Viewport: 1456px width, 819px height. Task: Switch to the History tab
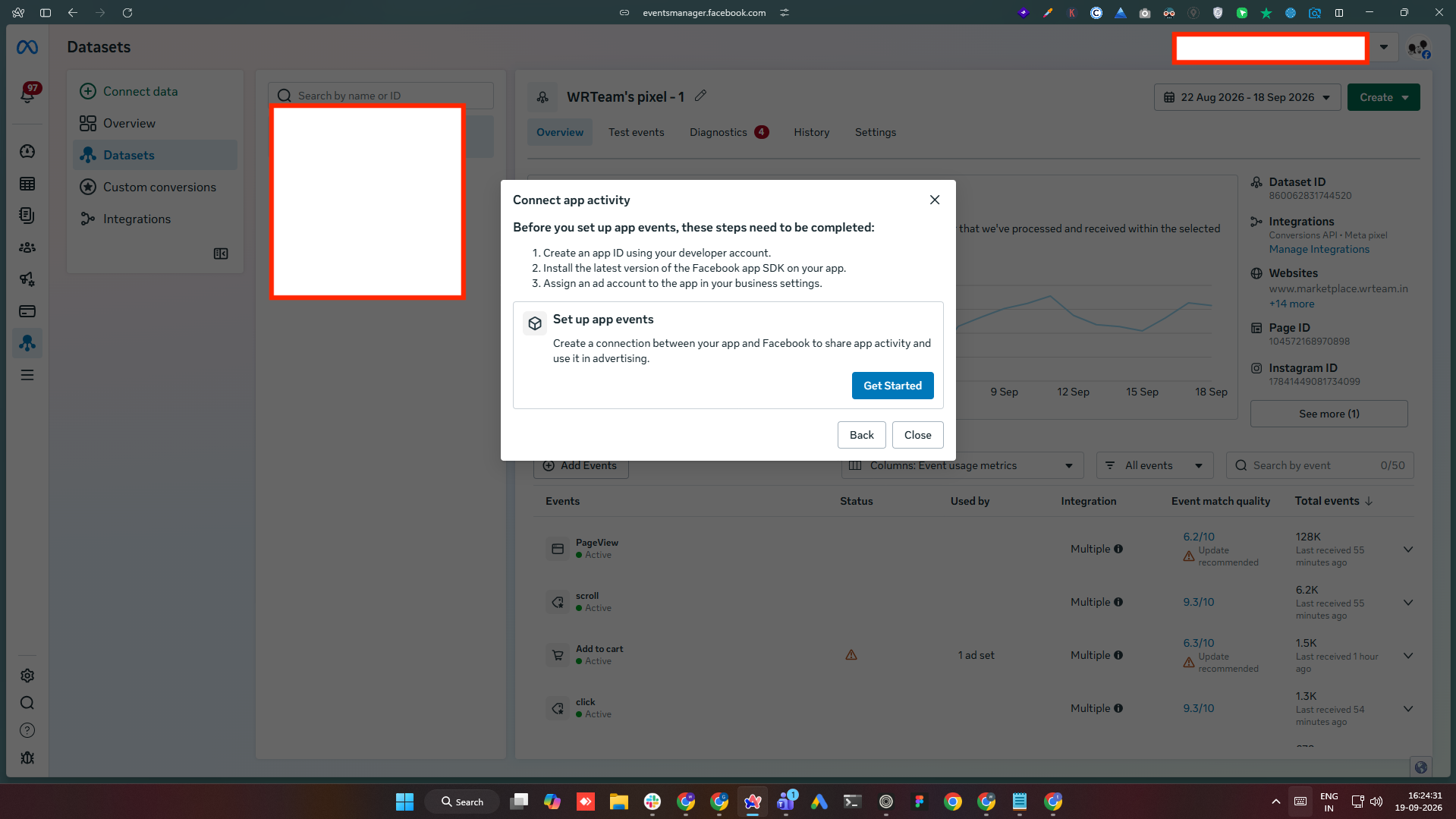(811, 132)
